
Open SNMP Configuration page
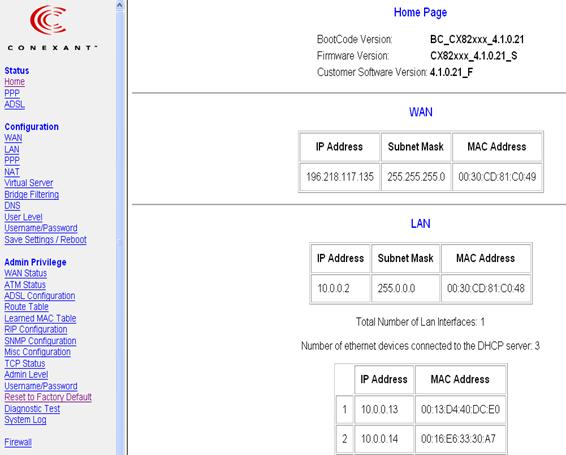(x=40, y=341)
